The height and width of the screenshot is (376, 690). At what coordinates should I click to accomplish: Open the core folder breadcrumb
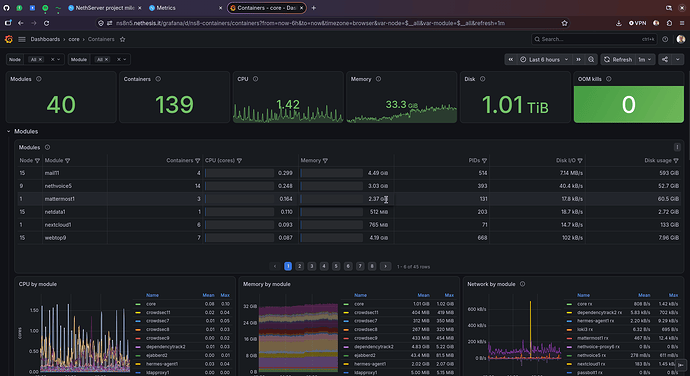click(74, 39)
